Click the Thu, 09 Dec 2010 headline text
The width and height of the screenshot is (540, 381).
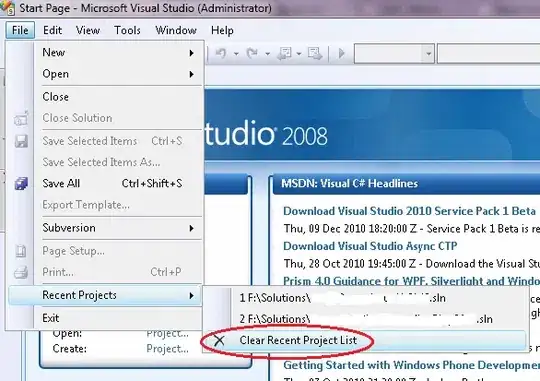tap(412, 229)
